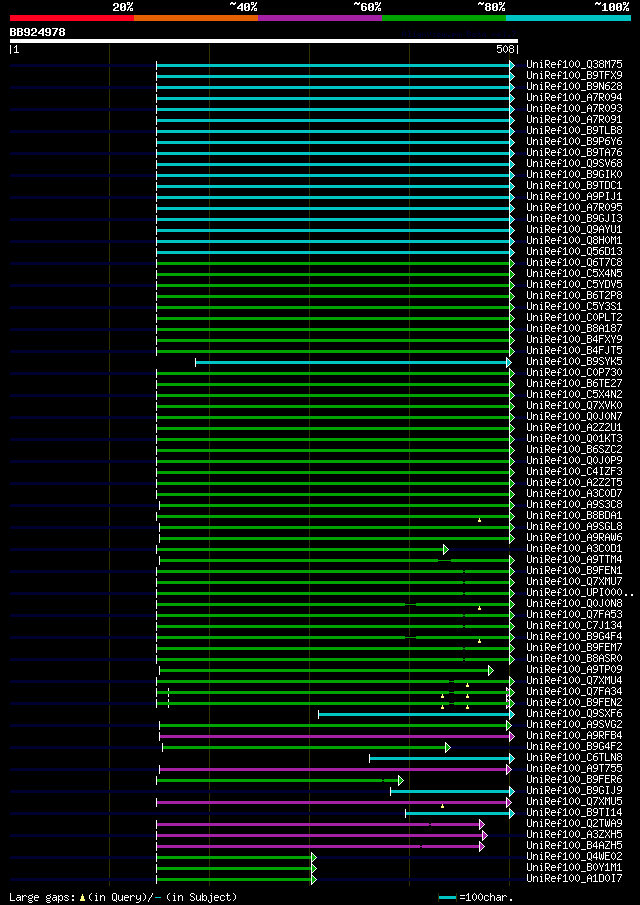640x905 pixels.
Task: Open the UniRef100_C0P730 entry
Action: click(574, 373)
